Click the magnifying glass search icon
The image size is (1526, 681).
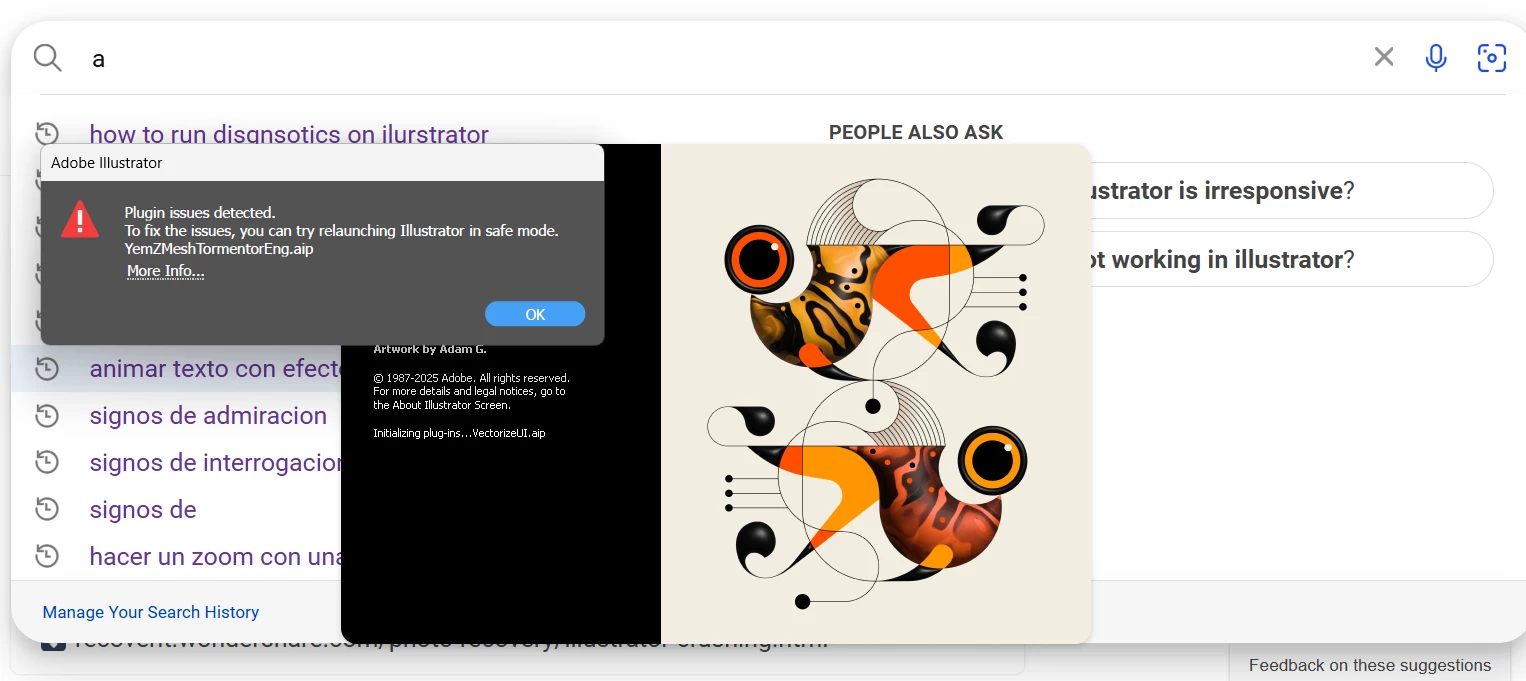(x=48, y=58)
